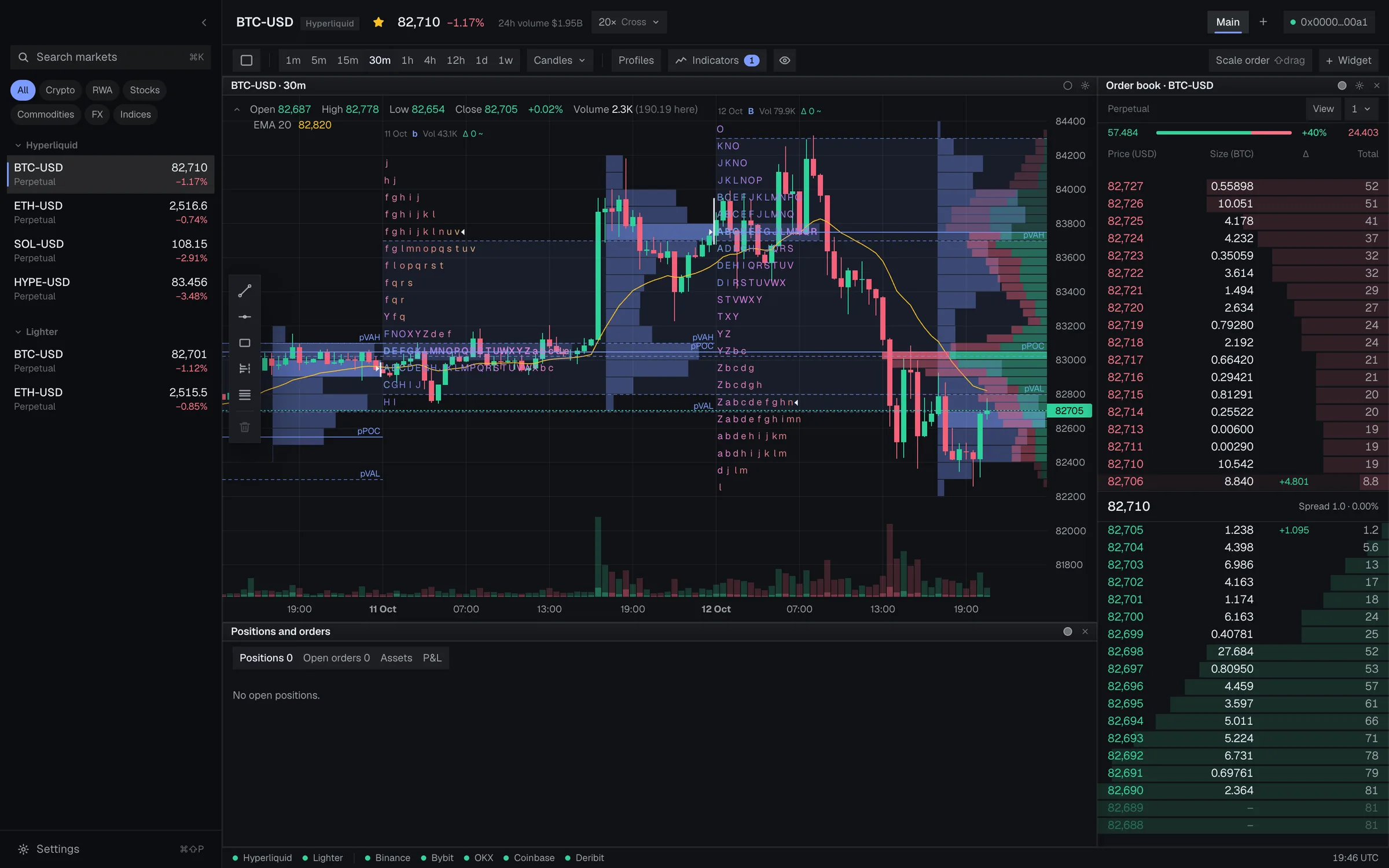Viewport: 1389px width, 868px height.
Task: Click the order book bid-ask imbalance bar
Action: point(1223,133)
